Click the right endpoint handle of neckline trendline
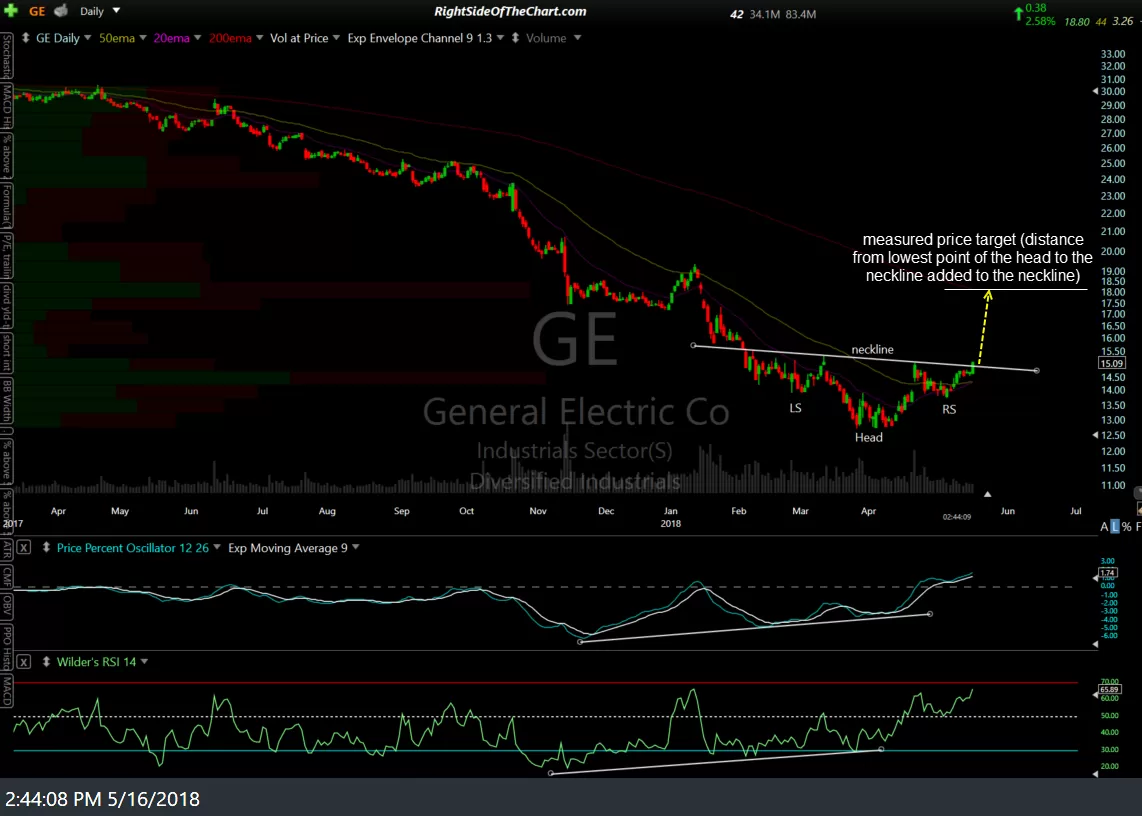This screenshot has height=816, width=1142. (1036, 371)
